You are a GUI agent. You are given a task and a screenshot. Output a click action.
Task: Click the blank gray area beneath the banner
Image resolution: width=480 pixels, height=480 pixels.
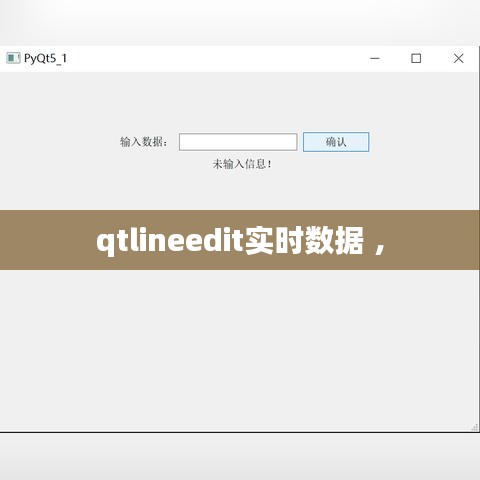(x=240, y=350)
